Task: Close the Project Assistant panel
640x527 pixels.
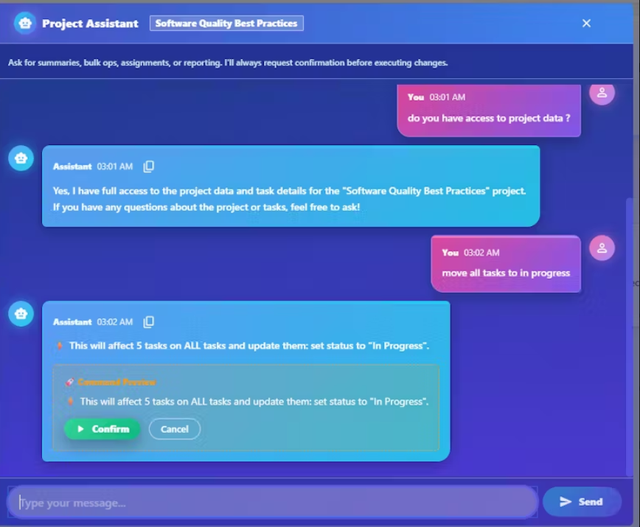Action: [586, 23]
